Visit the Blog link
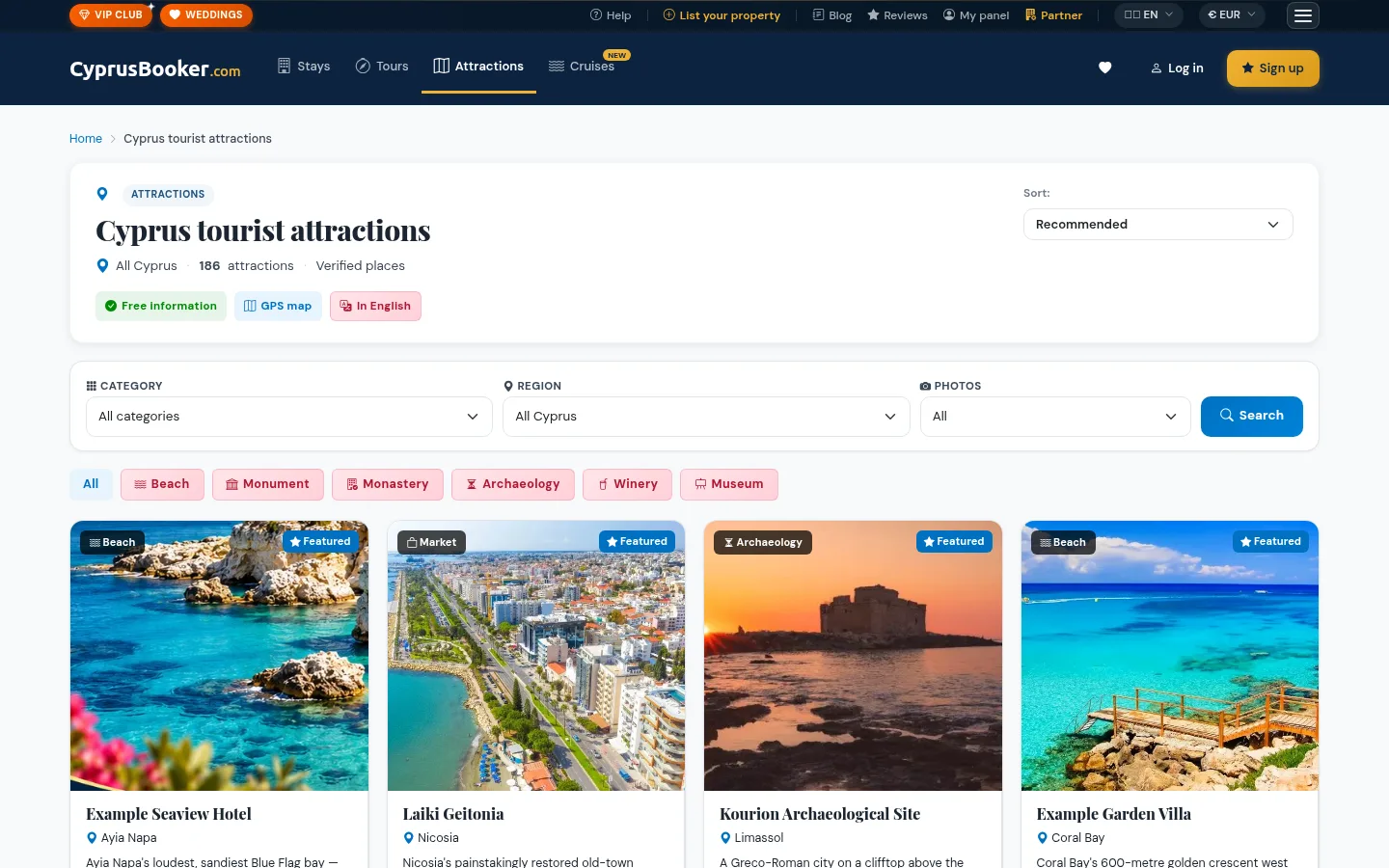 pyautogui.click(x=831, y=15)
